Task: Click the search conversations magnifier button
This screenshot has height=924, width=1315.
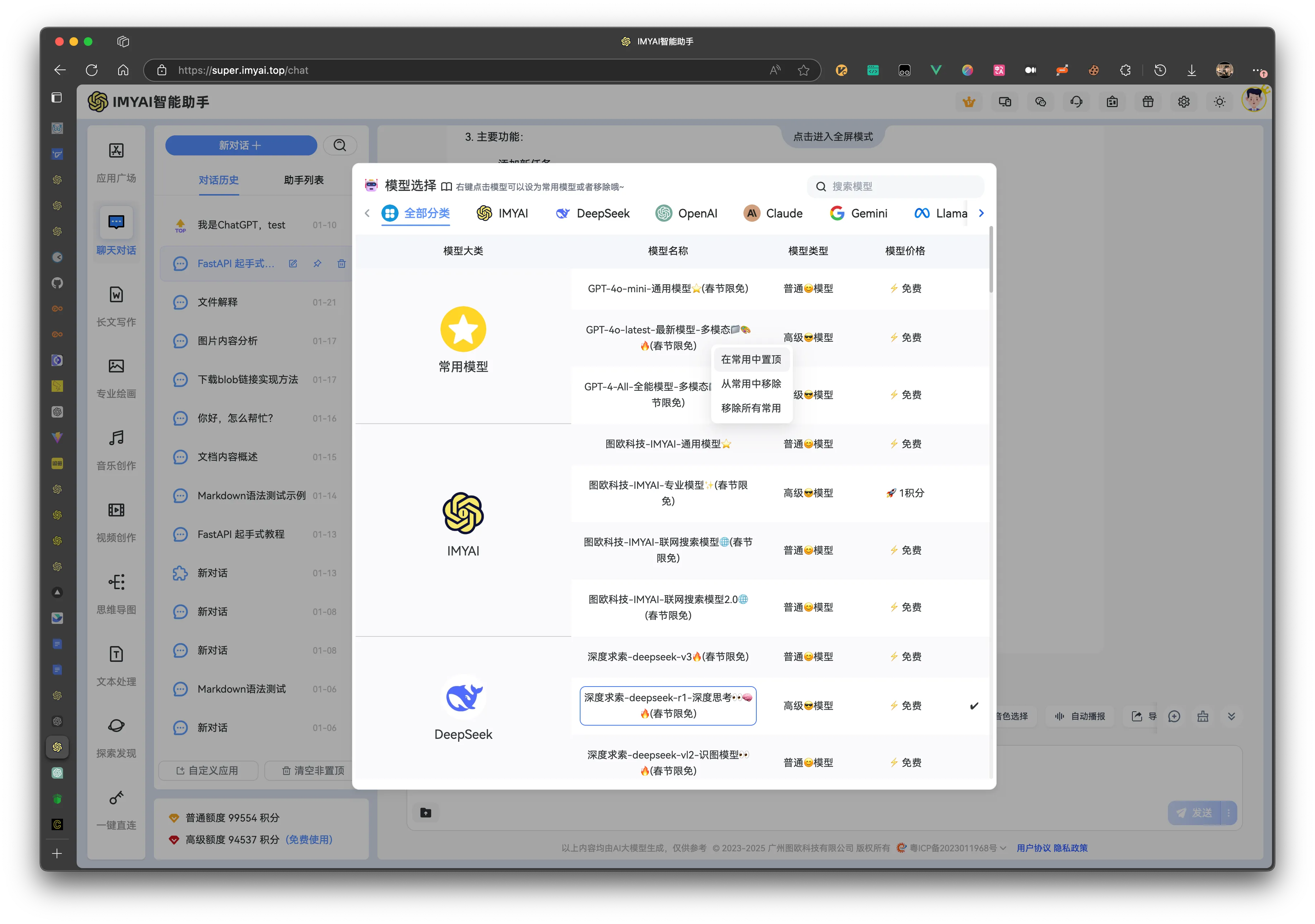Action: [x=339, y=145]
